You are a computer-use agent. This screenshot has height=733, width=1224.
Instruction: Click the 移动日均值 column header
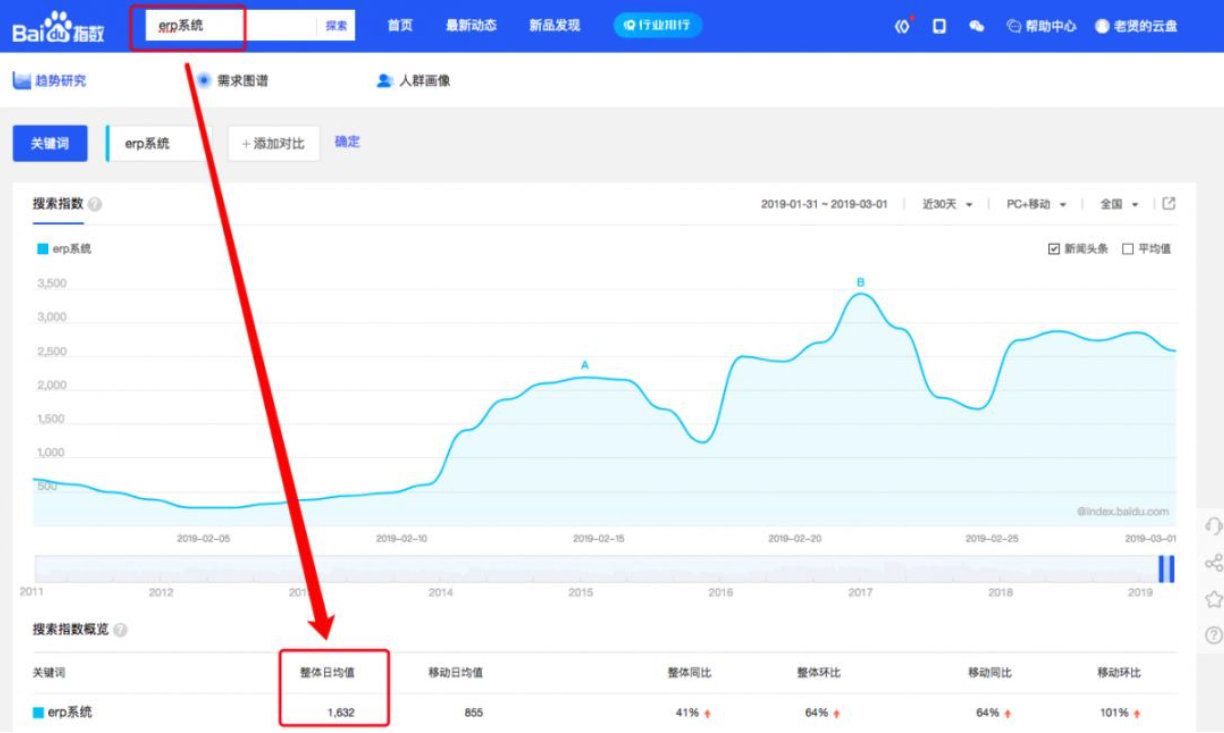coord(455,673)
